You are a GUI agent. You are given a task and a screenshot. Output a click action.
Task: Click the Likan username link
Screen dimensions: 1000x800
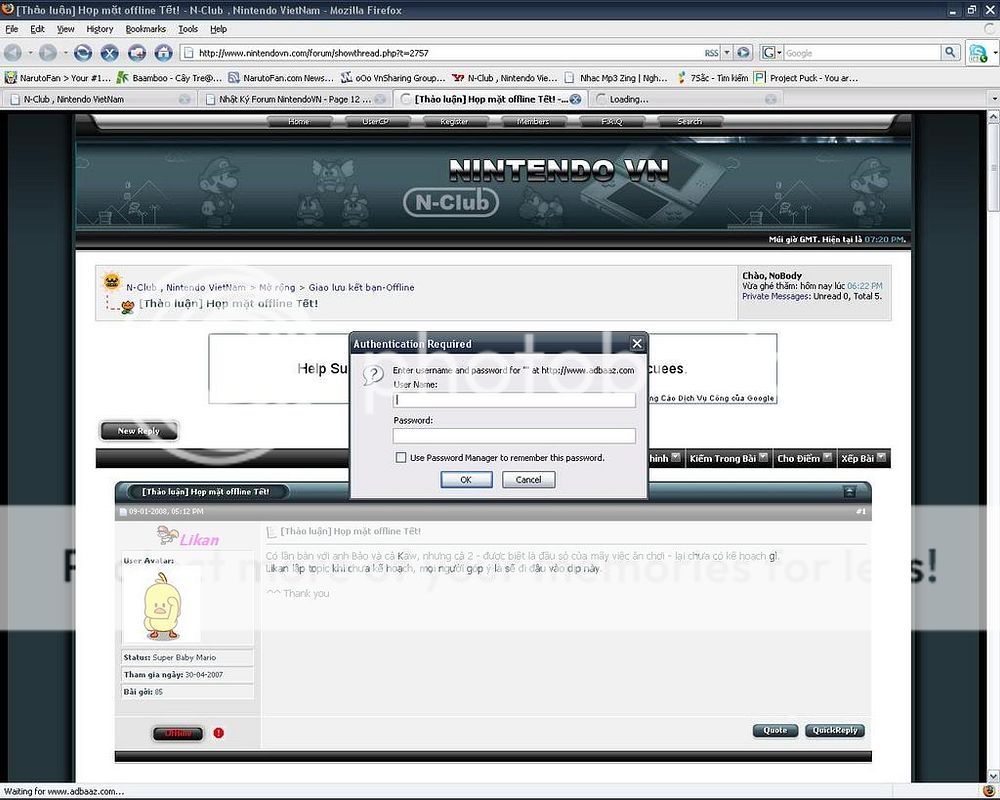coord(199,540)
